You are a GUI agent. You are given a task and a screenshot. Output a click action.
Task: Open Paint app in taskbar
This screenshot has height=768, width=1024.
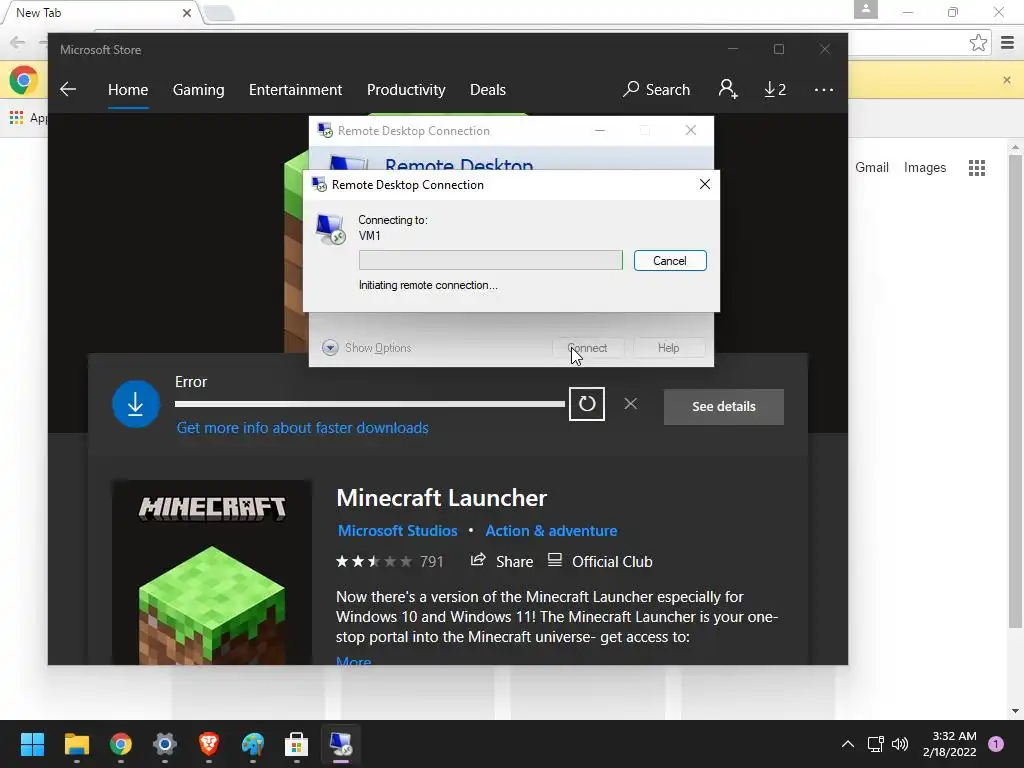tap(253, 744)
